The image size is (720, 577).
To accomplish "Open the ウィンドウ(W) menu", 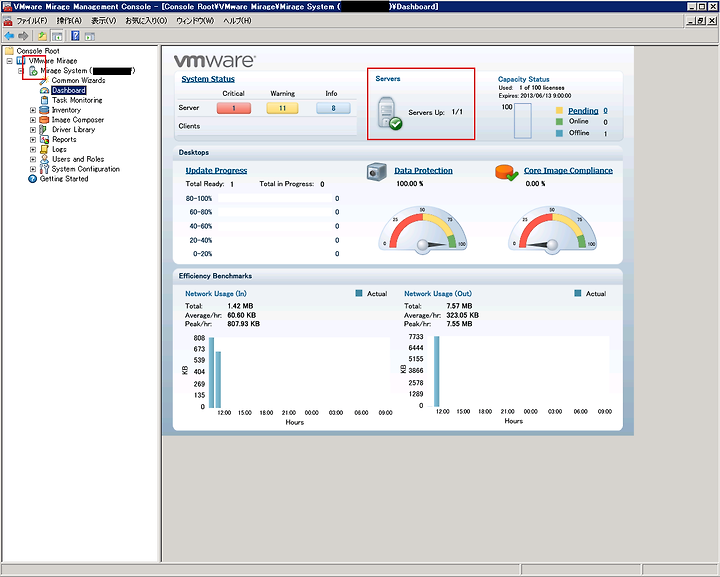I will 195,21.
